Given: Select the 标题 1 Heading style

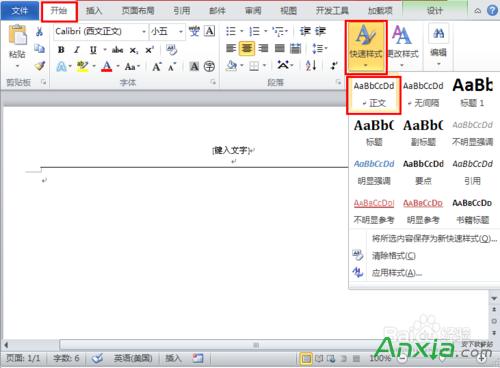Looking at the screenshot, I should pyautogui.click(x=472, y=94).
